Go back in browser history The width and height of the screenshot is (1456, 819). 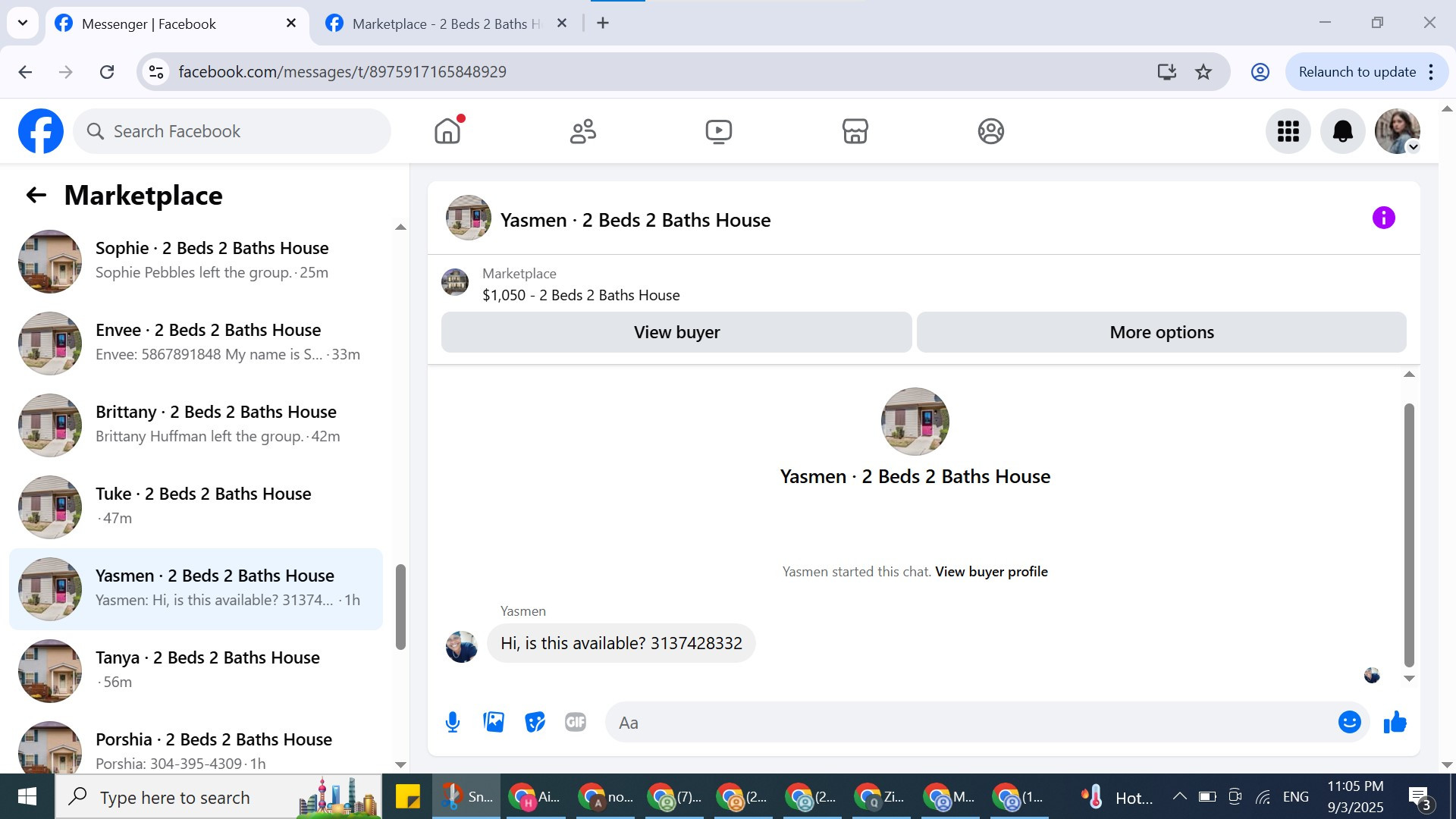(x=25, y=72)
